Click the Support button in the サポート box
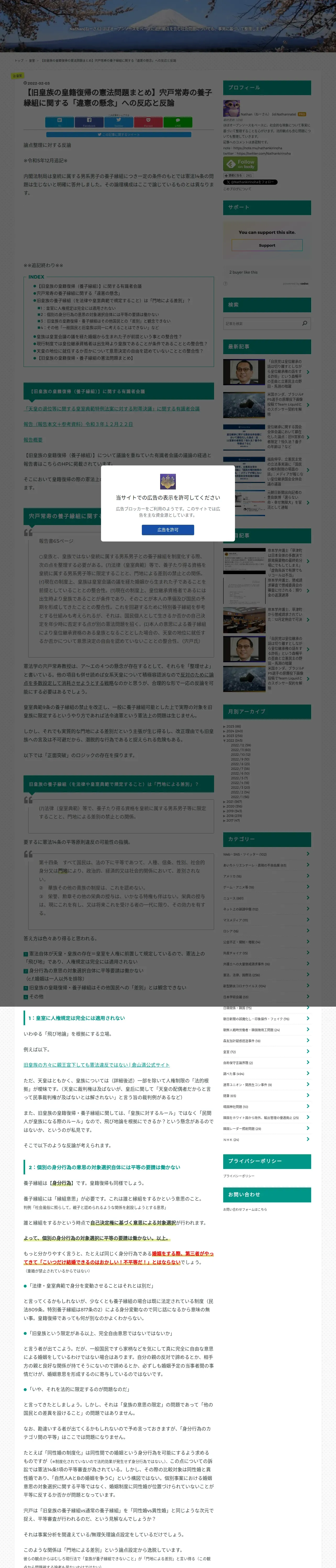Image resolution: width=336 pixels, height=1568 pixels. 267,245
